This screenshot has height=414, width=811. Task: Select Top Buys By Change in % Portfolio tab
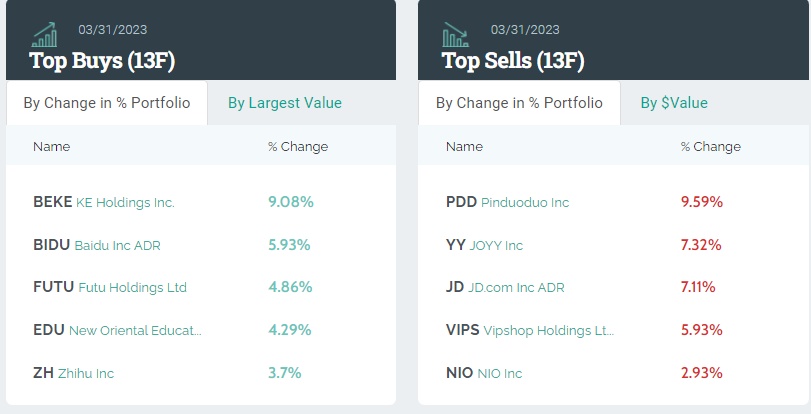point(107,103)
